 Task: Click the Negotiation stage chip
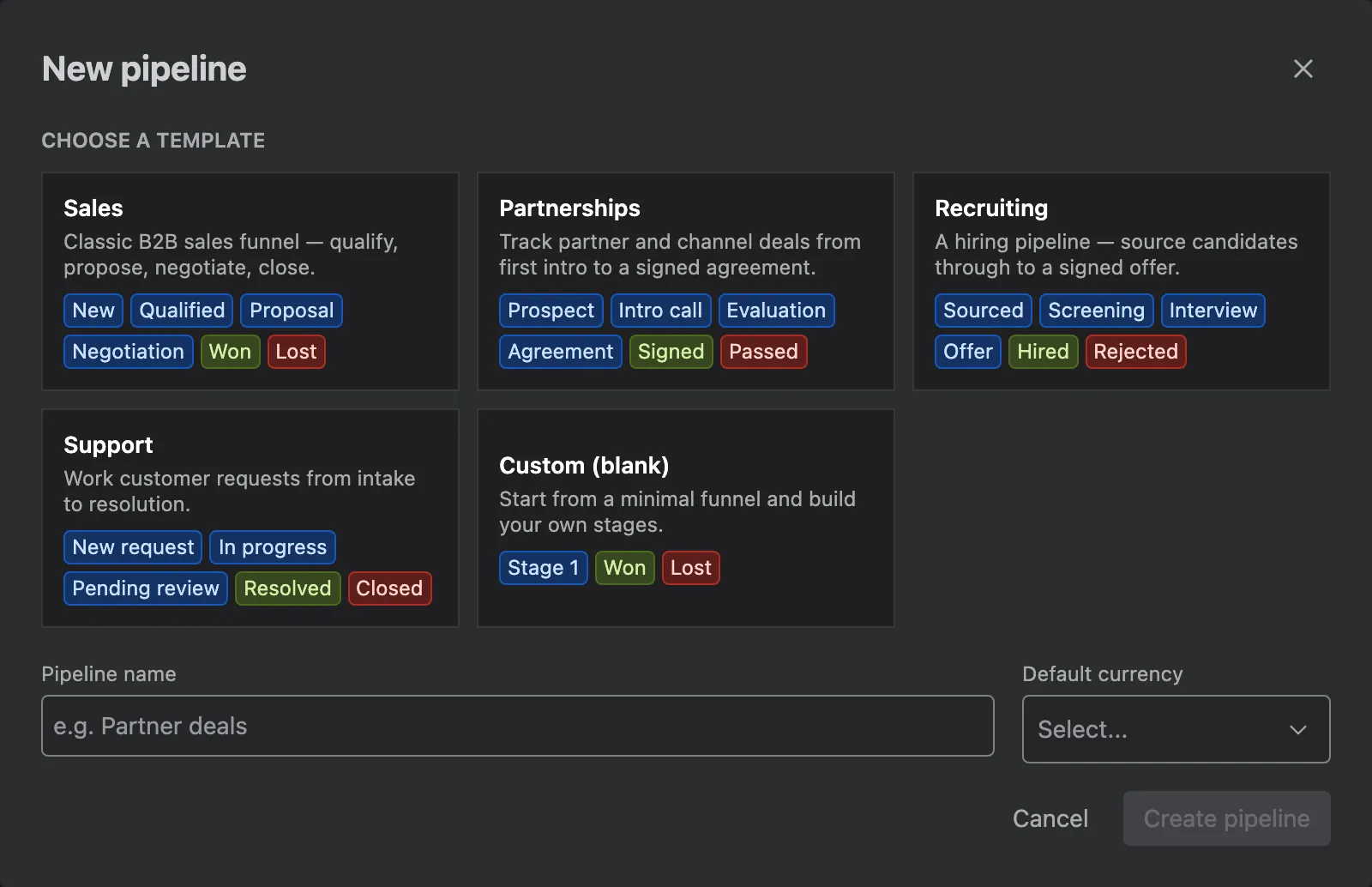tap(129, 352)
